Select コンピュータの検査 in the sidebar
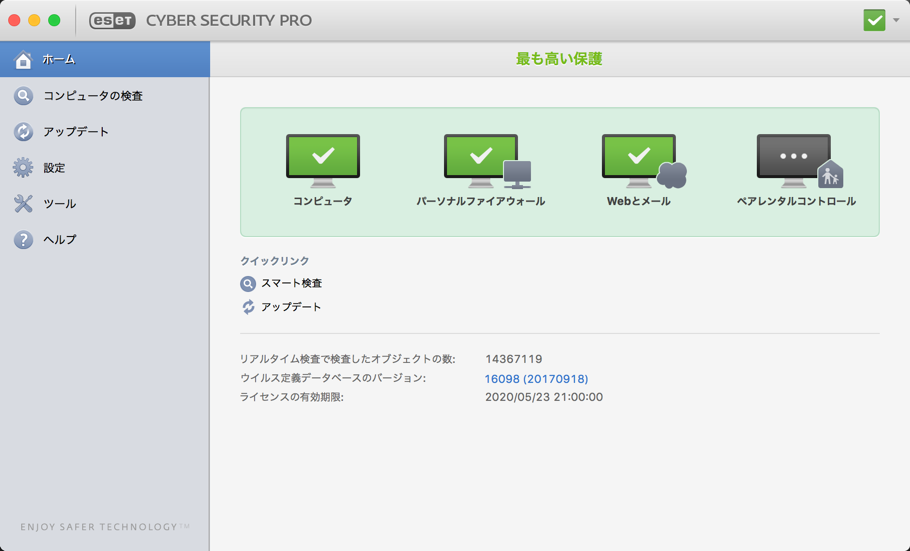This screenshot has height=551, width=910. click(104, 96)
